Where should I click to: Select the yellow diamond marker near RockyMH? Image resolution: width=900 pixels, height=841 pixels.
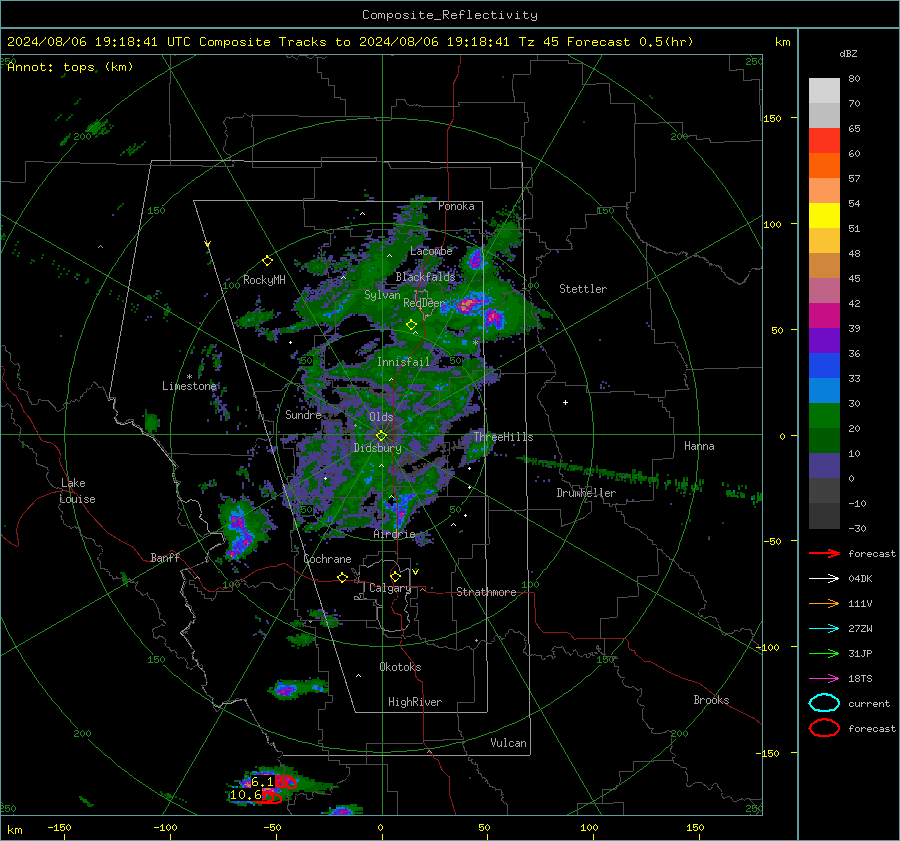click(x=267, y=261)
